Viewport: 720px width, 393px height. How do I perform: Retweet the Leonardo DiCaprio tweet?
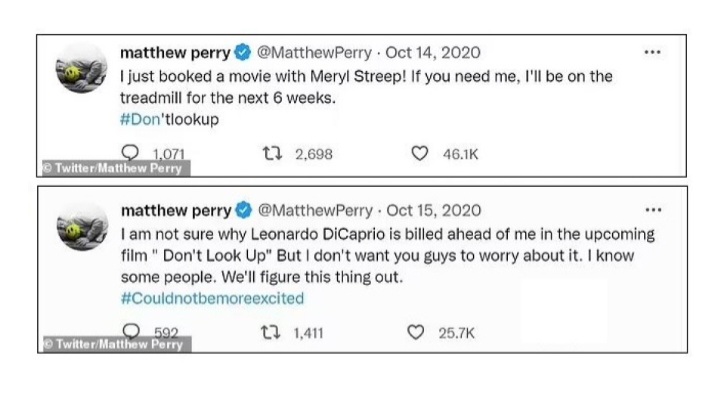tap(270, 332)
